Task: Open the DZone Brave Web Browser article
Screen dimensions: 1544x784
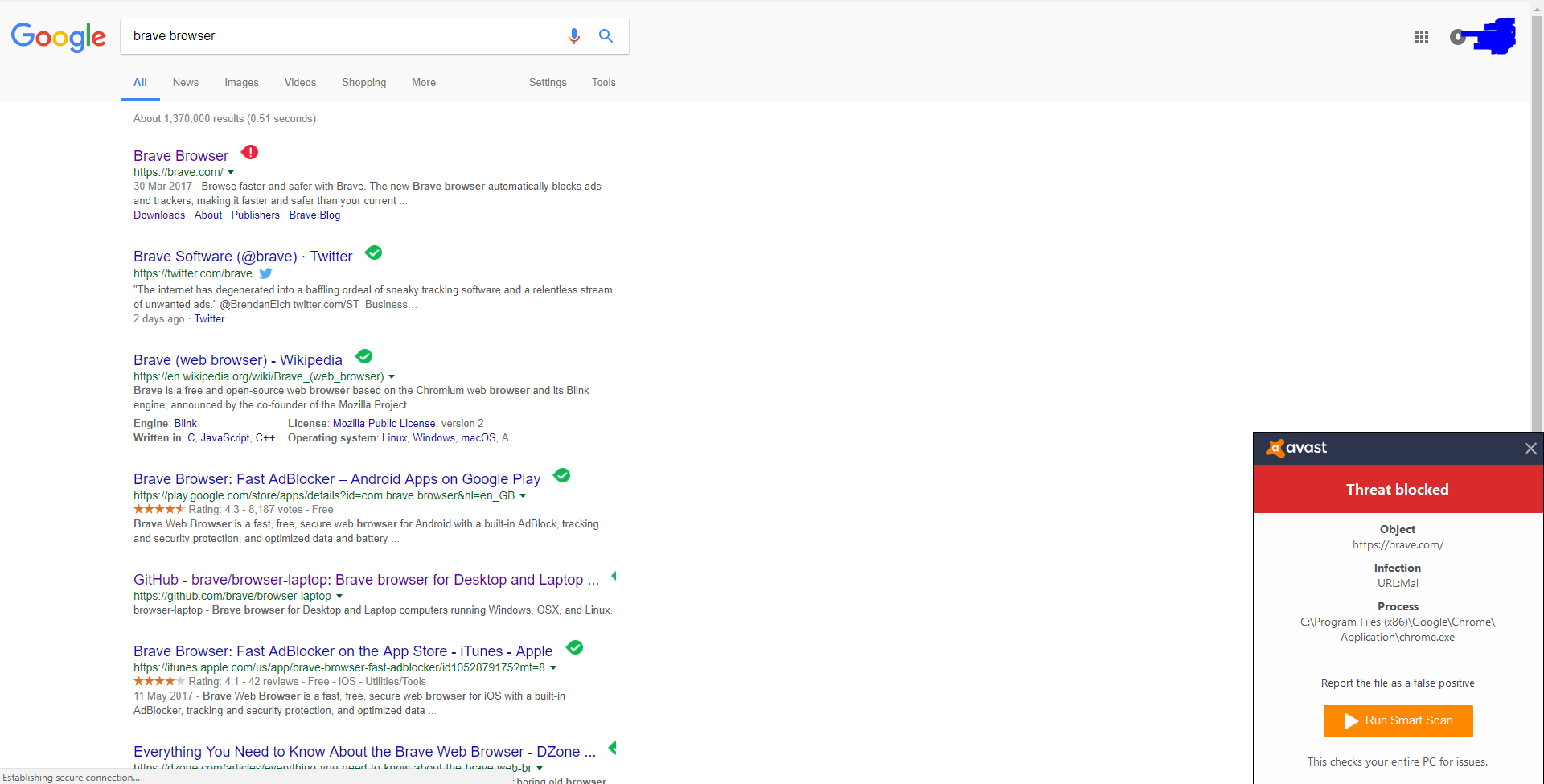Action: [x=365, y=752]
